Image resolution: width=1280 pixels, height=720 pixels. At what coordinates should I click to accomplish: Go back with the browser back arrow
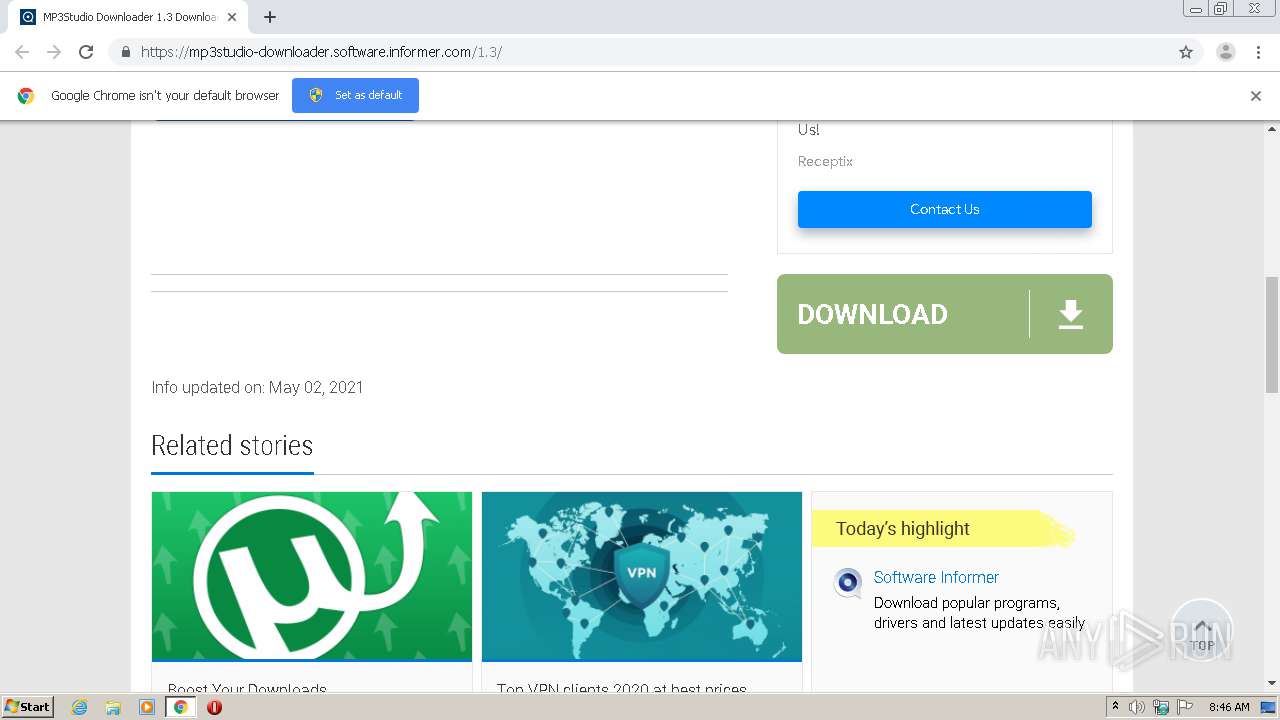coord(22,52)
